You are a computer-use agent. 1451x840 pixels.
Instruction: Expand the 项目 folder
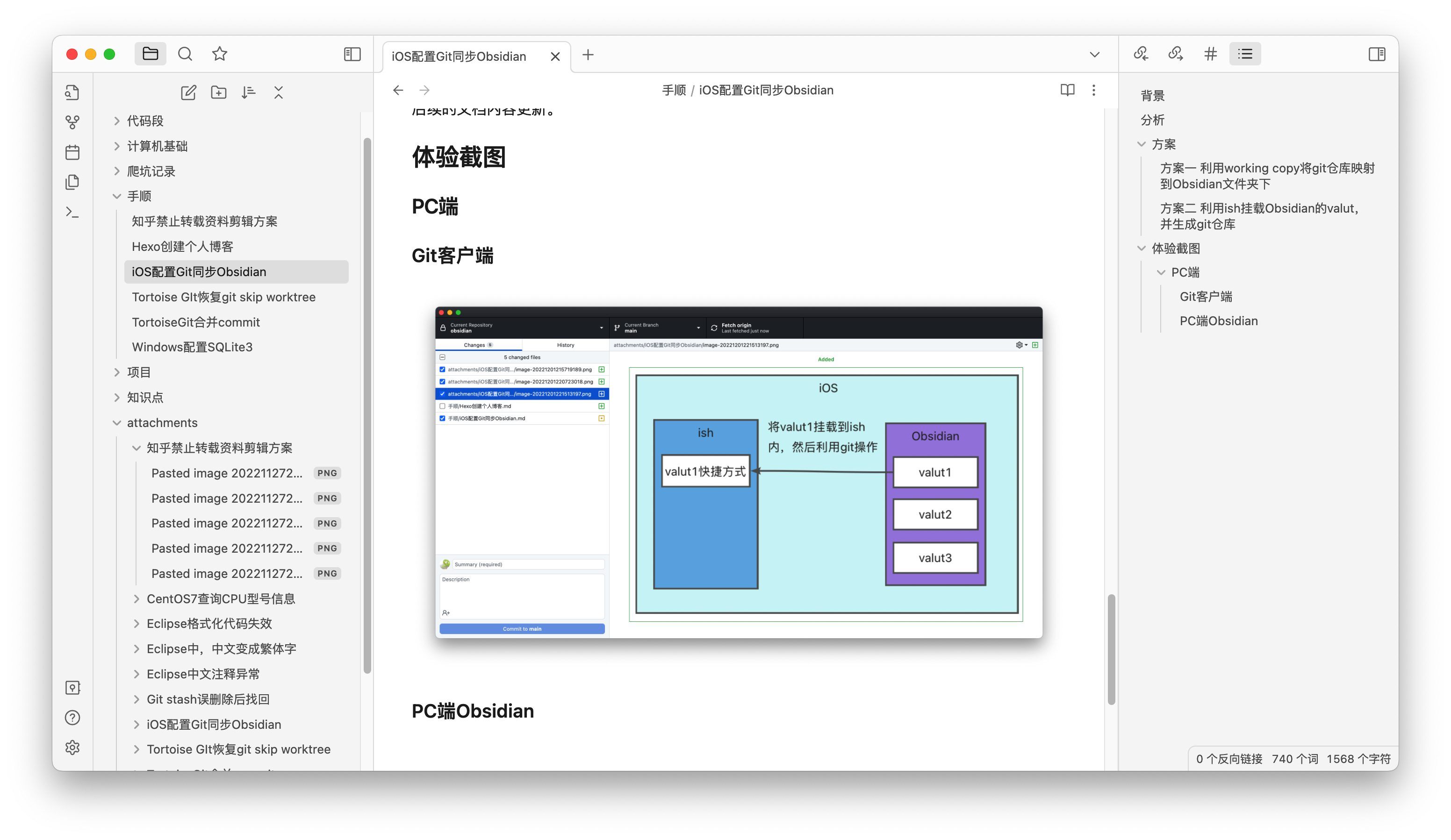pos(117,372)
